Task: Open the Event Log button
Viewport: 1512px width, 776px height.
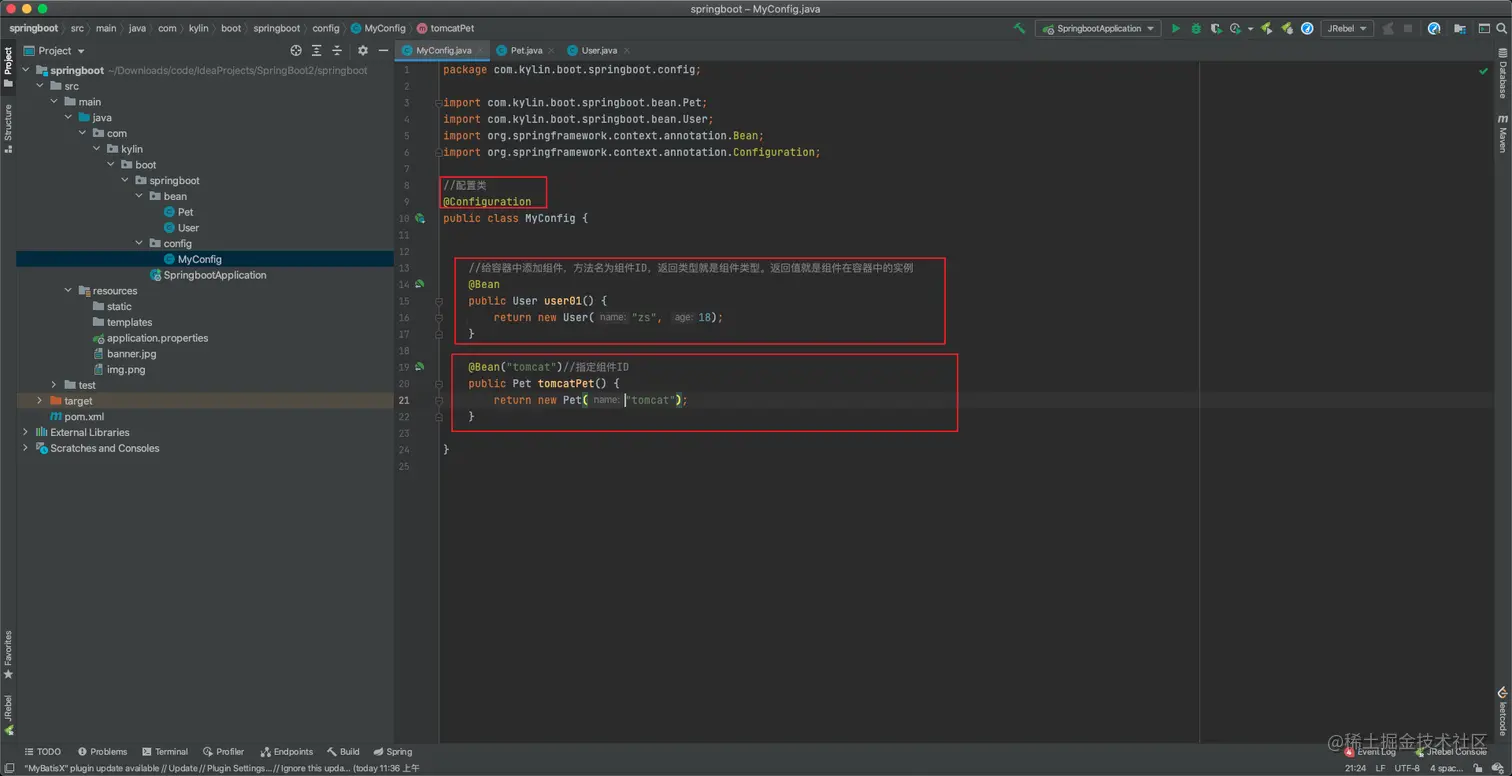Action: click(x=1371, y=752)
